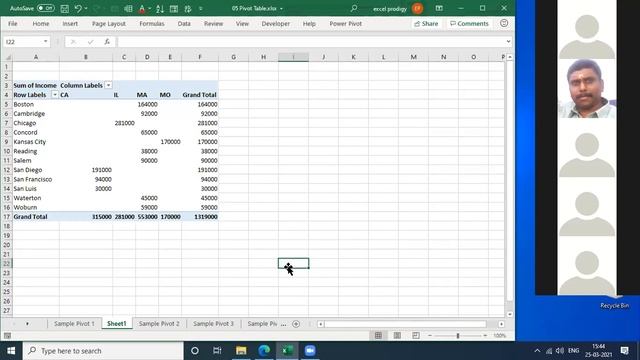Open the 05 Pivot Table.xlsx file name dropdown

coord(281,9)
